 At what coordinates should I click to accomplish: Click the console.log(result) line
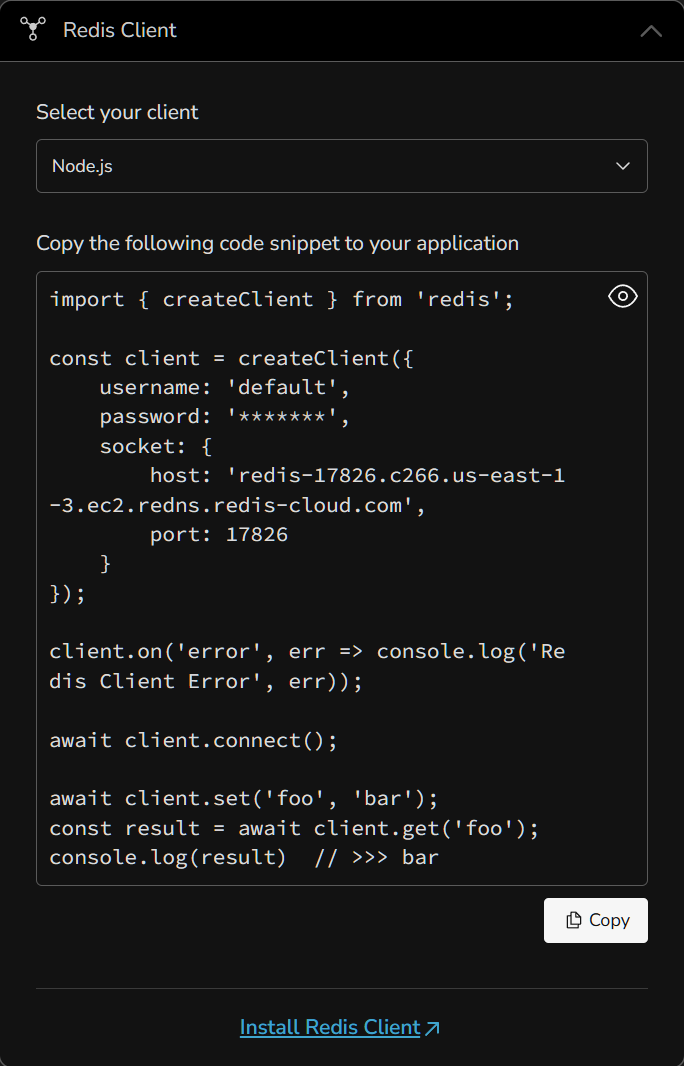(244, 857)
